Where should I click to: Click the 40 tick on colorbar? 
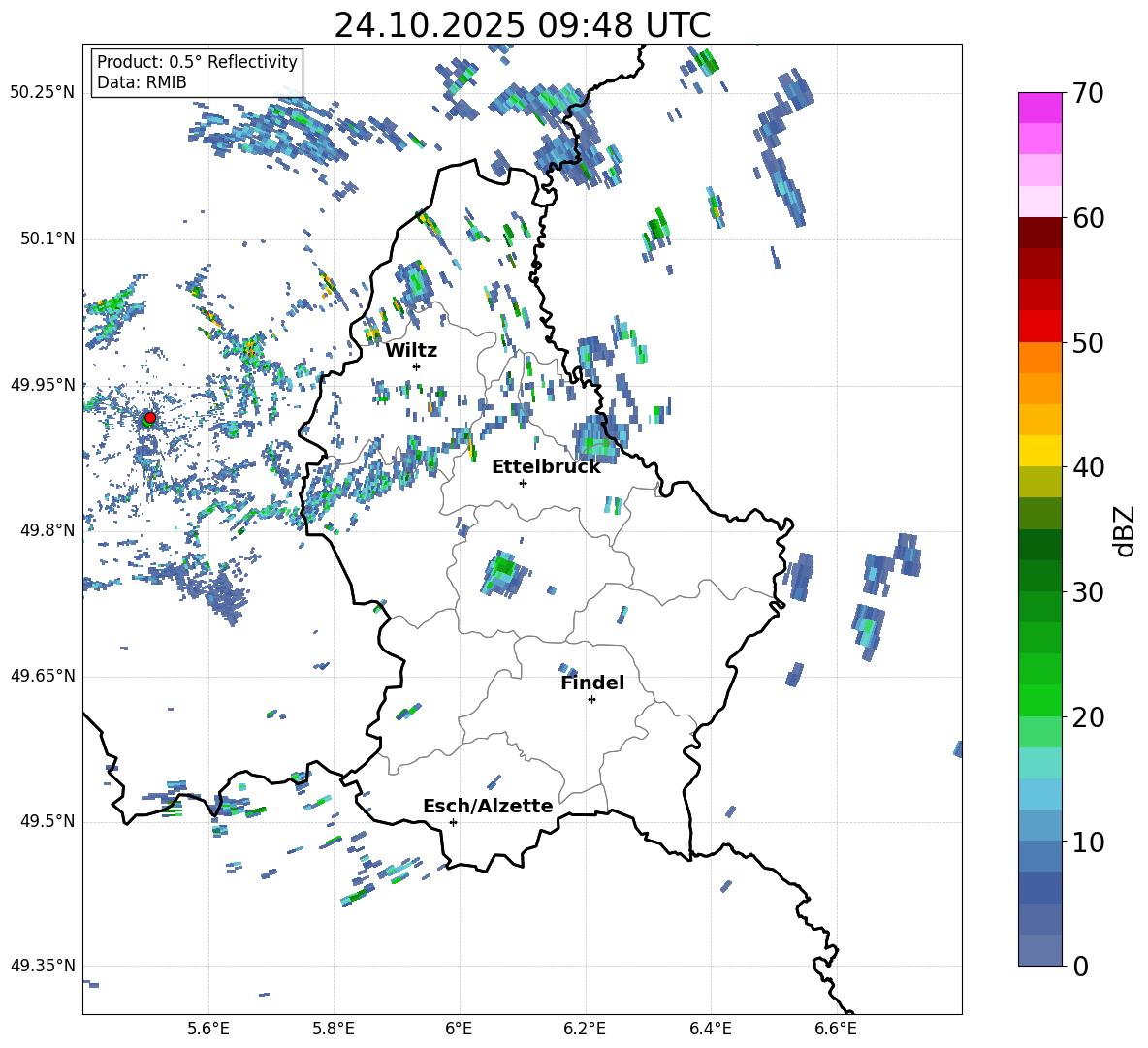pos(1087,467)
